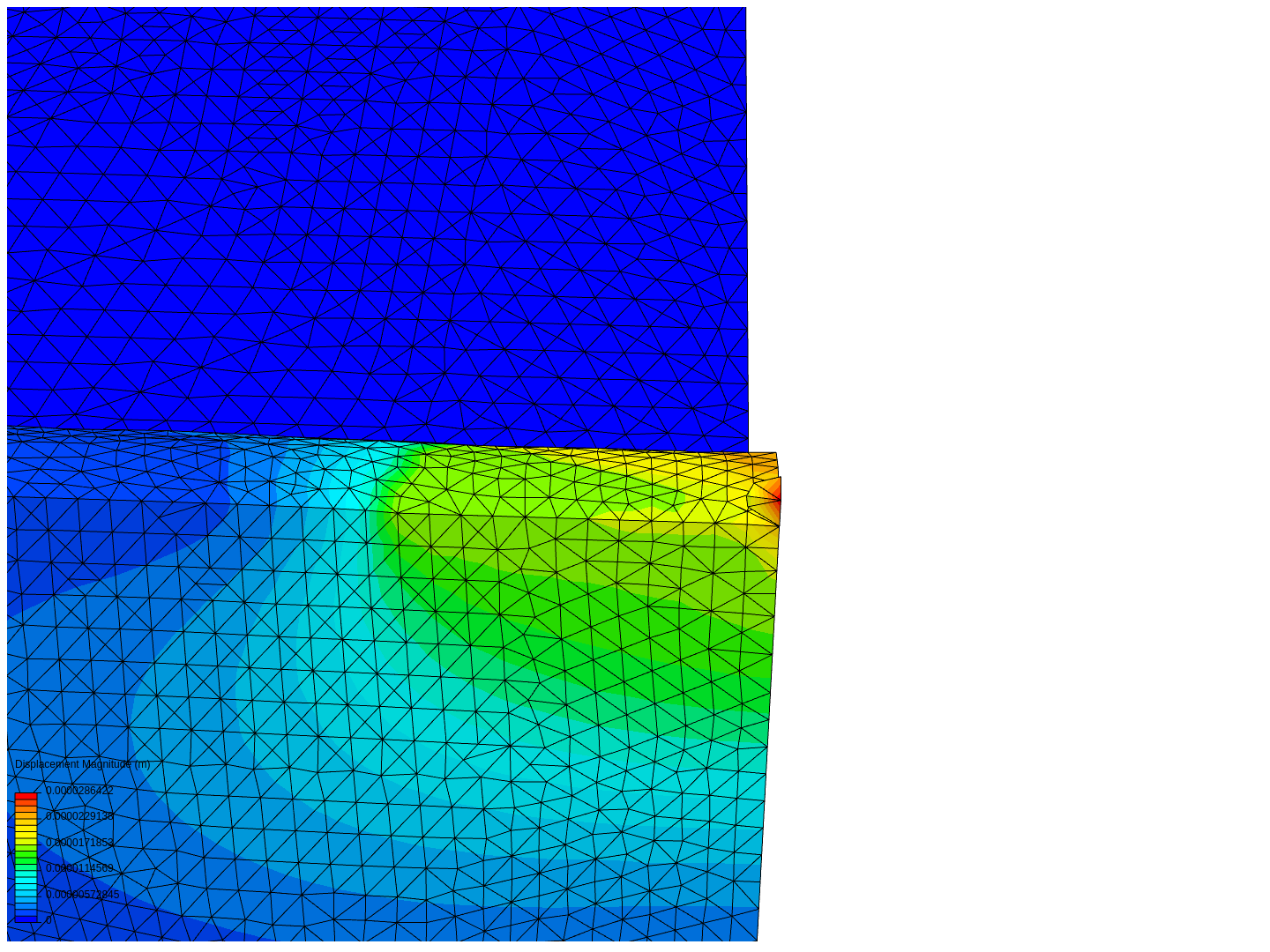Click the zero value at the legend bottom
Screen dimensions: 1270x952
49,919
